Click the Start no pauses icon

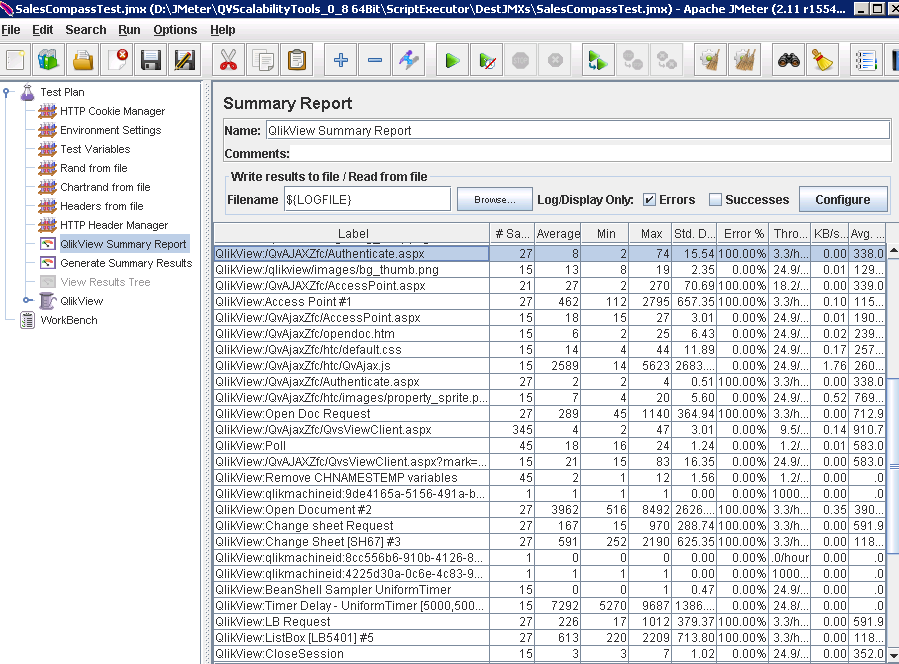pos(487,61)
